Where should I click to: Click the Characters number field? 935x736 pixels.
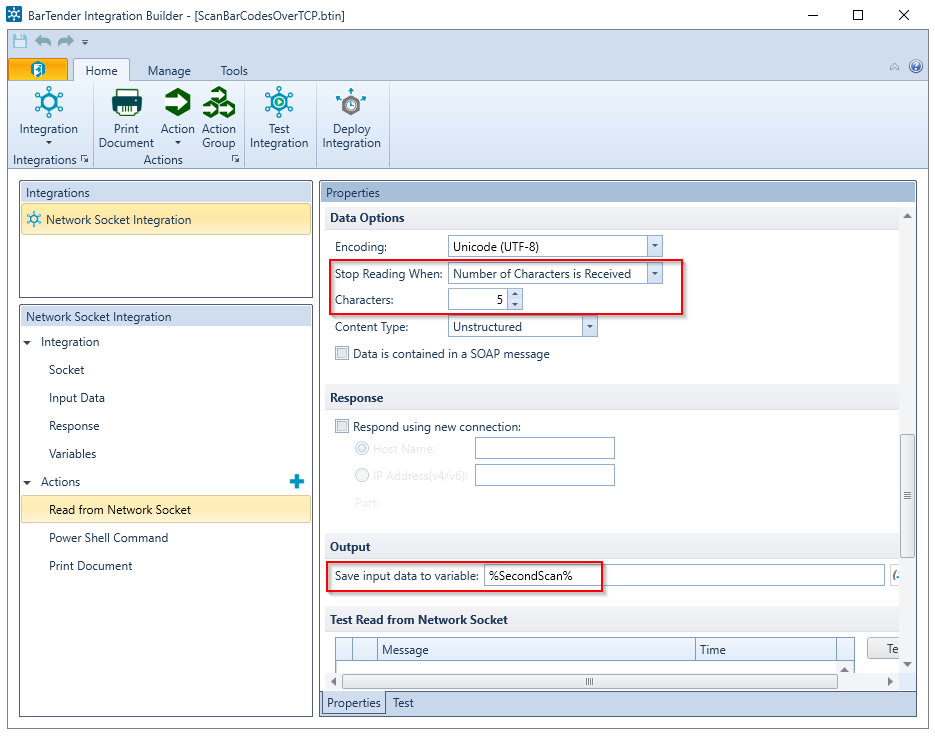pos(478,299)
